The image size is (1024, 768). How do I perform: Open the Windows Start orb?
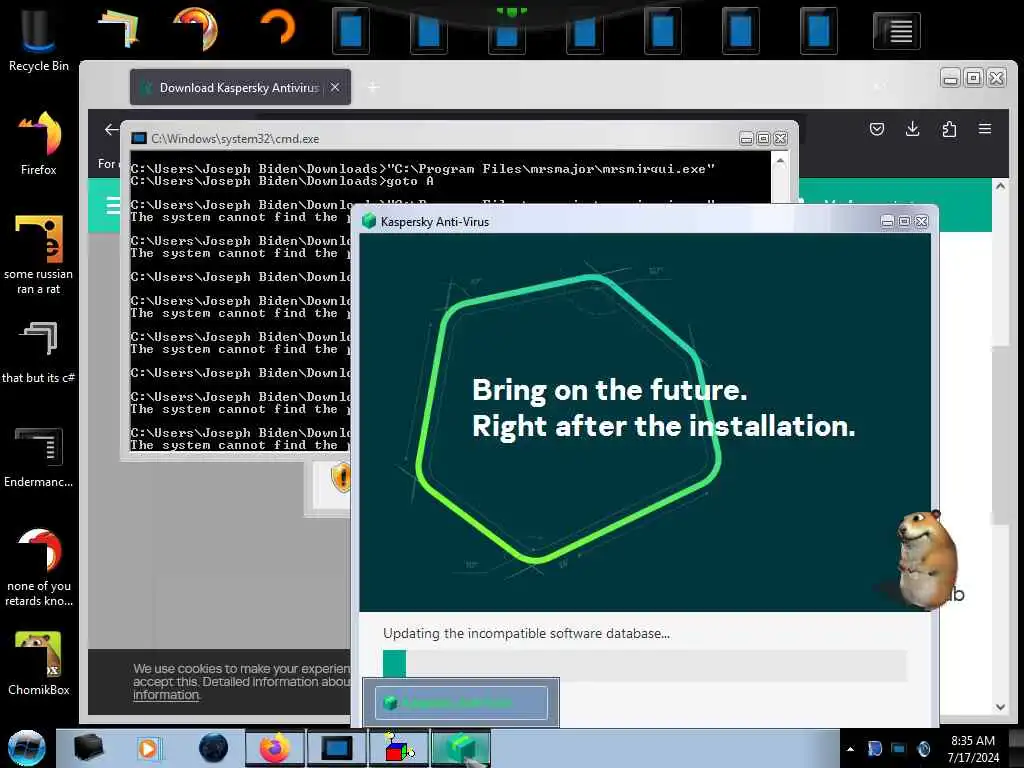[27, 748]
